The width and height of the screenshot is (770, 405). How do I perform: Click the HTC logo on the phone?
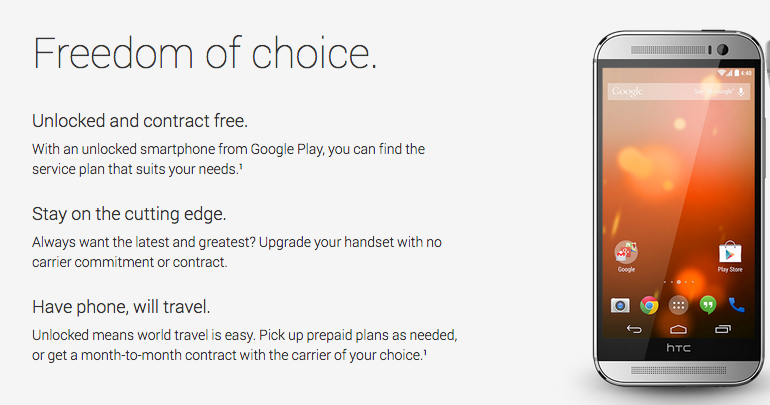[x=678, y=348]
